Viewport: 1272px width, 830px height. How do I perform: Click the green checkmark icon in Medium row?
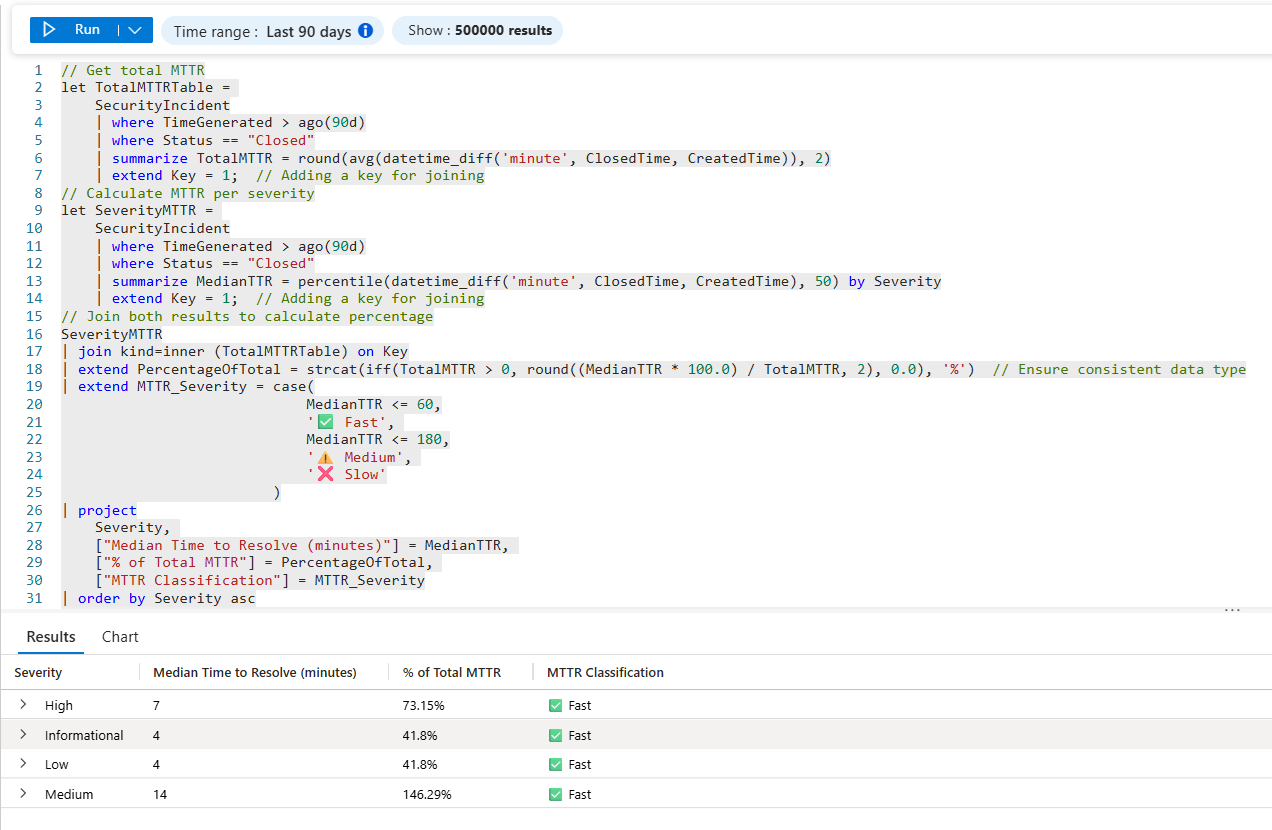(x=555, y=794)
